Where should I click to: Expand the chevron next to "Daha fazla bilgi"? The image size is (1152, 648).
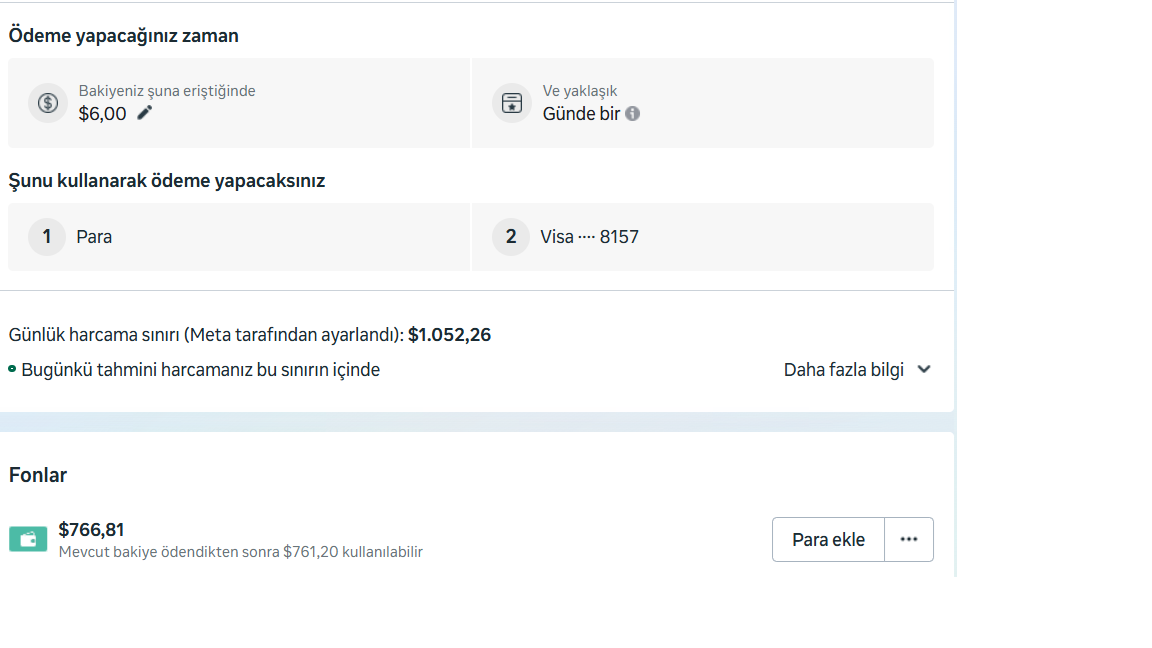(x=924, y=369)
